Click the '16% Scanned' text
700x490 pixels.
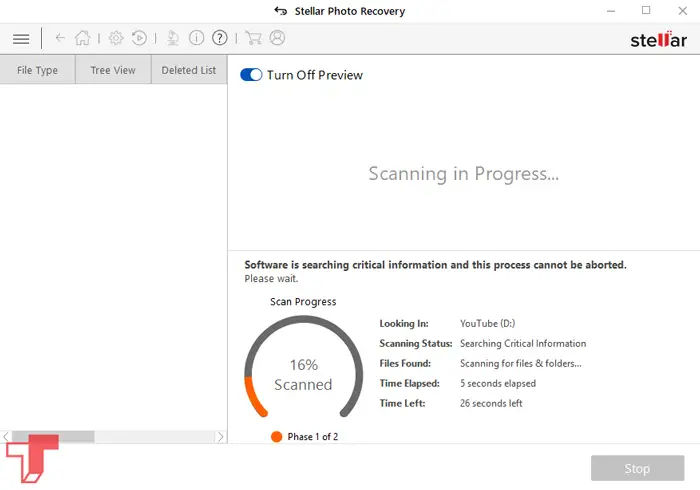pyautogui.click(x=304, y=374)
